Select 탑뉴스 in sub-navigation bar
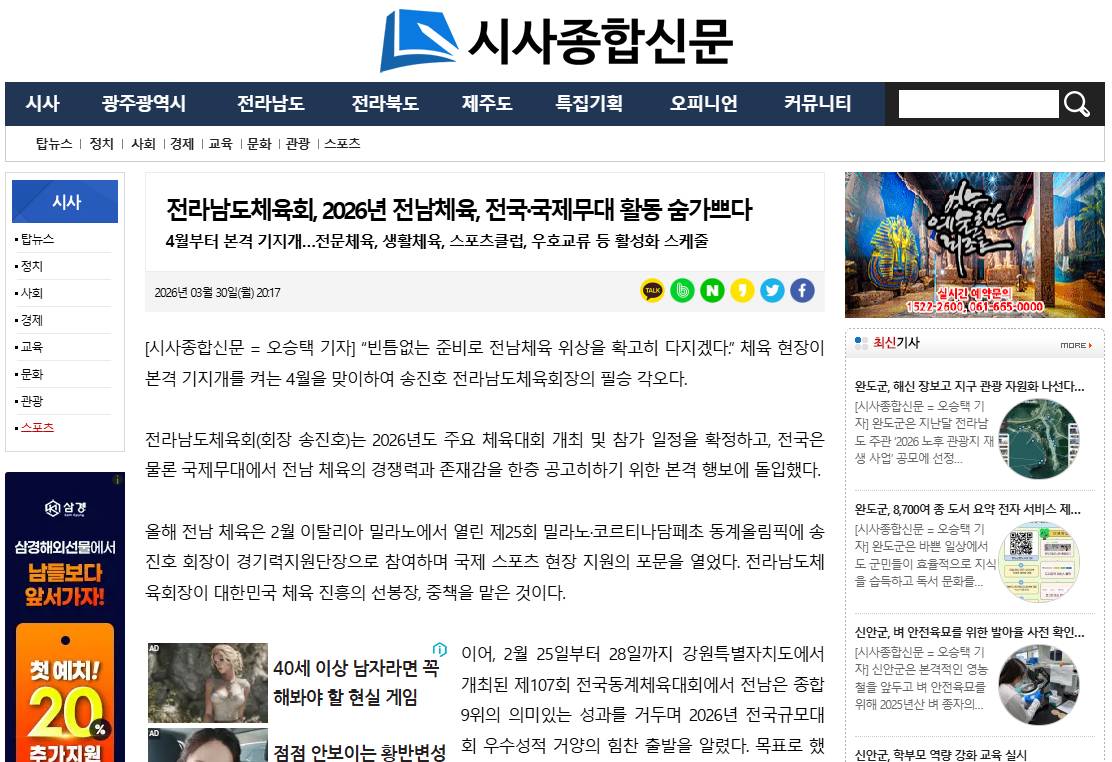The image size is (1112, 762). click(54, 143)
